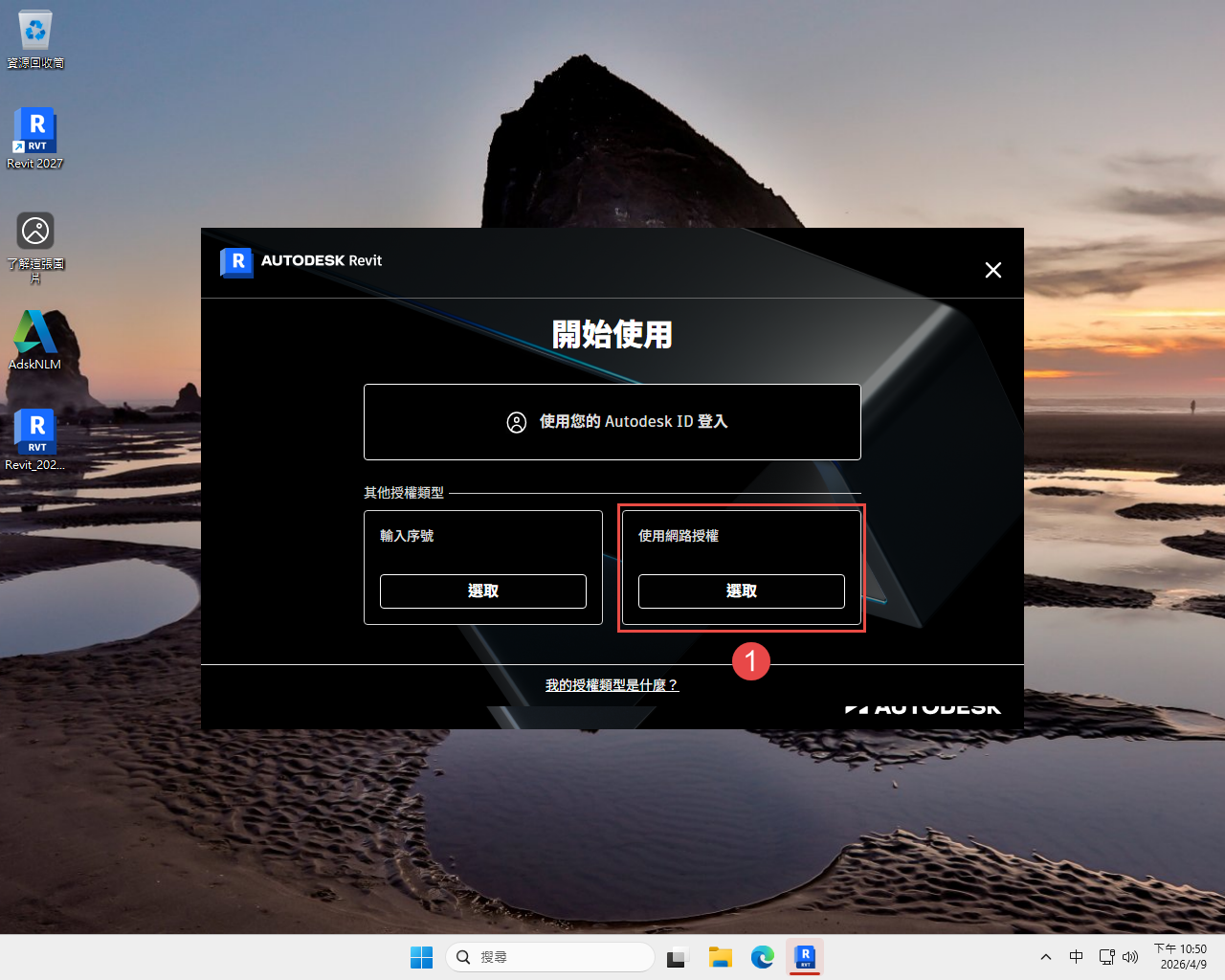Expand the hidden system tray icons chevron
Image resolution: width=1225 pixels, height=980 pixels.
(x=1046, y=957)
